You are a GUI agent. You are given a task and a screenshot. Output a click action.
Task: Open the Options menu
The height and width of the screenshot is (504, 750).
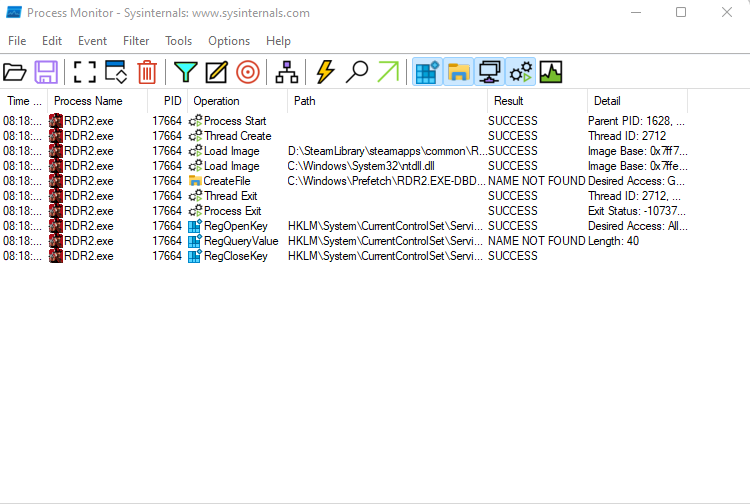pyautogui.click(x=229, y=41)
